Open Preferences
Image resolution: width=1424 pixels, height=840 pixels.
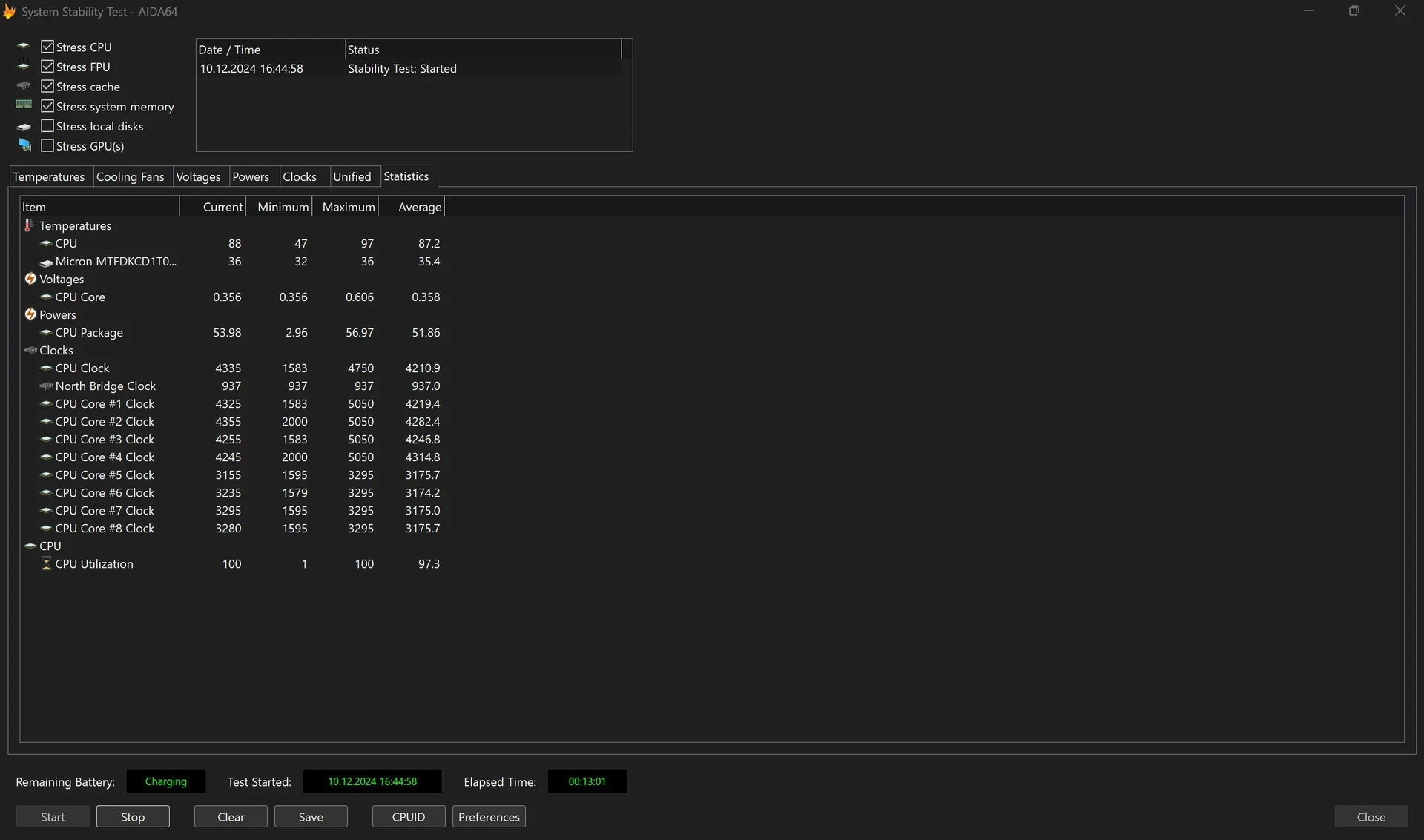489,816
